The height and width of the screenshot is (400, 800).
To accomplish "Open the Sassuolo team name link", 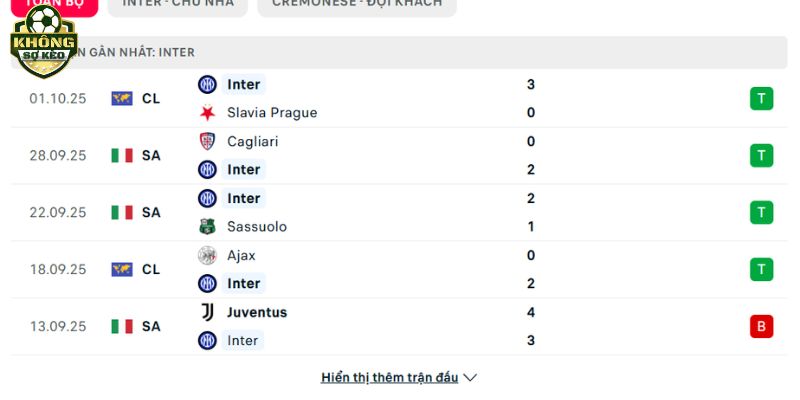I will pyautogui.click(x=257, y=226).
